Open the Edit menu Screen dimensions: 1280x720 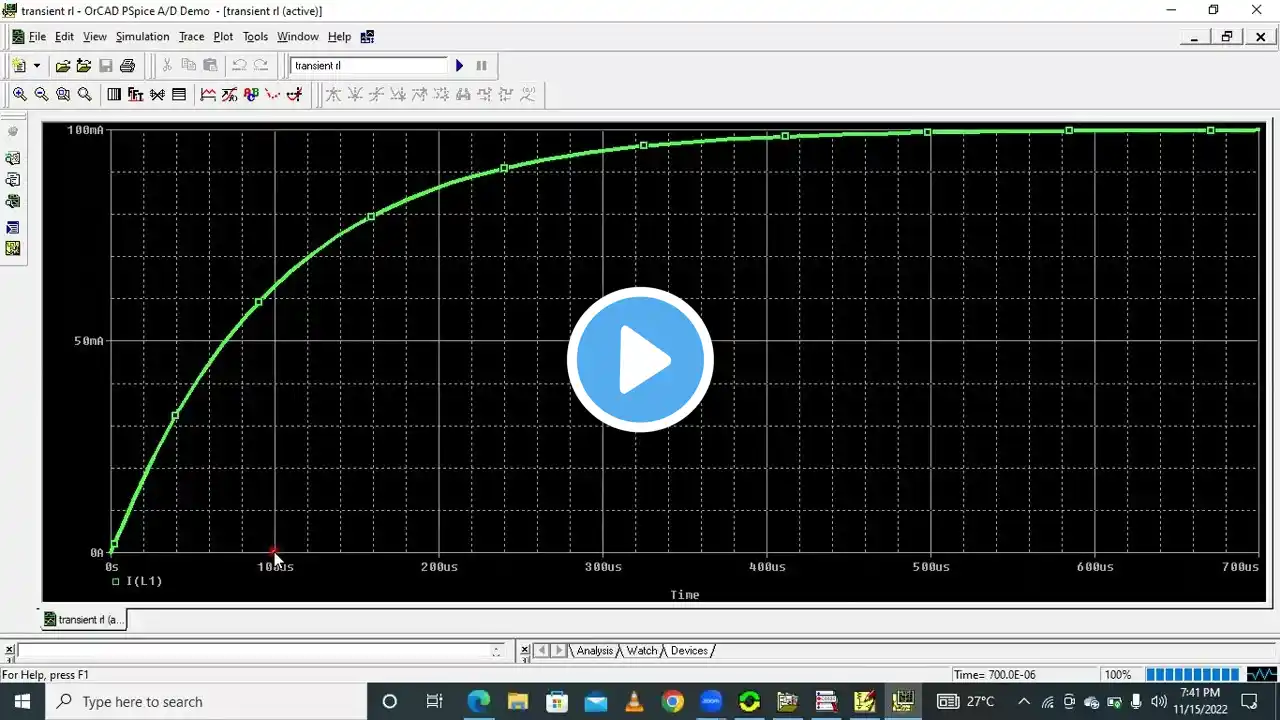point(64,36)
